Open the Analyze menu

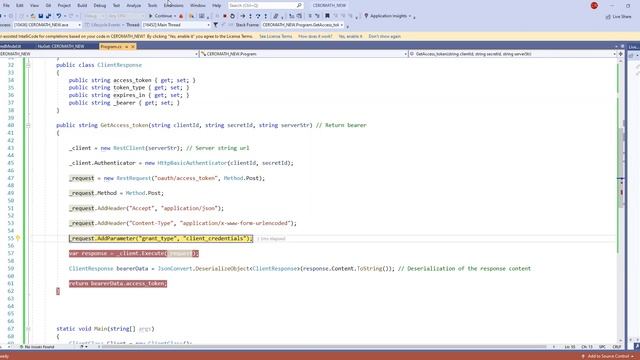[x=133, y=5]
